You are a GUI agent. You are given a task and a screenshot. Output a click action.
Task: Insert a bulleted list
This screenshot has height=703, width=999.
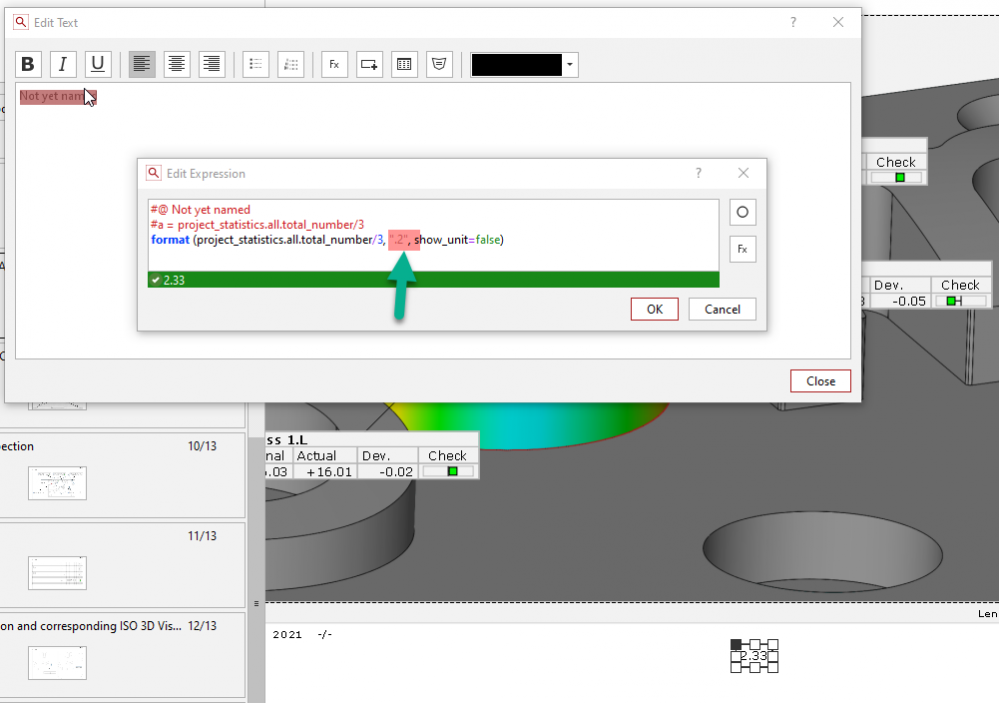tap(256, 65)
